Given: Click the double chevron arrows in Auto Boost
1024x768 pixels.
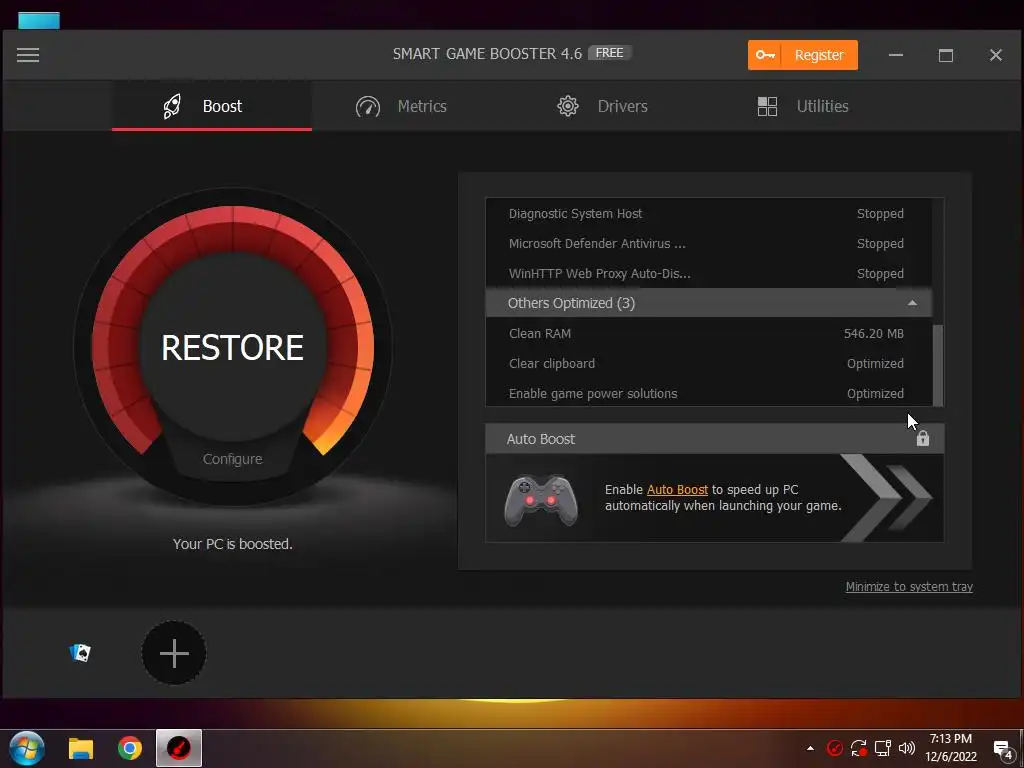Looking at the screenshot, I should point(888,499).
